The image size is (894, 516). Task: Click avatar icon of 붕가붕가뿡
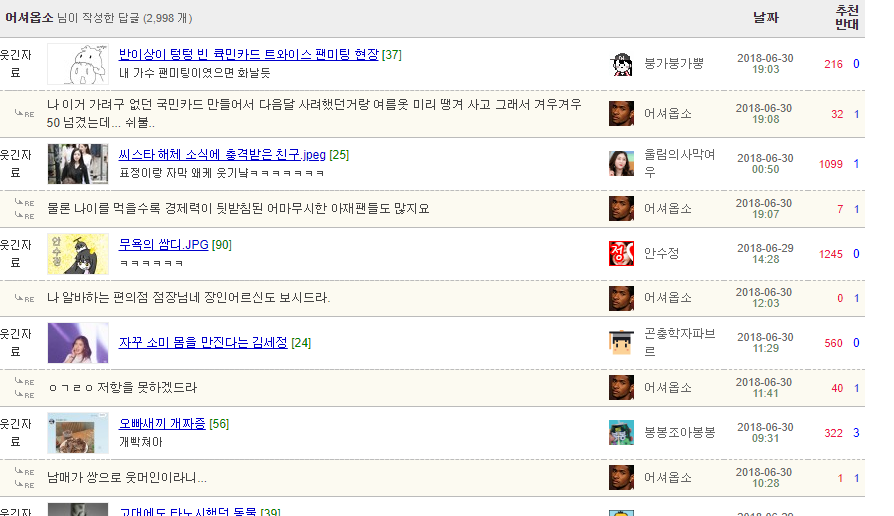pyautogui.click(x=621, y=64)
